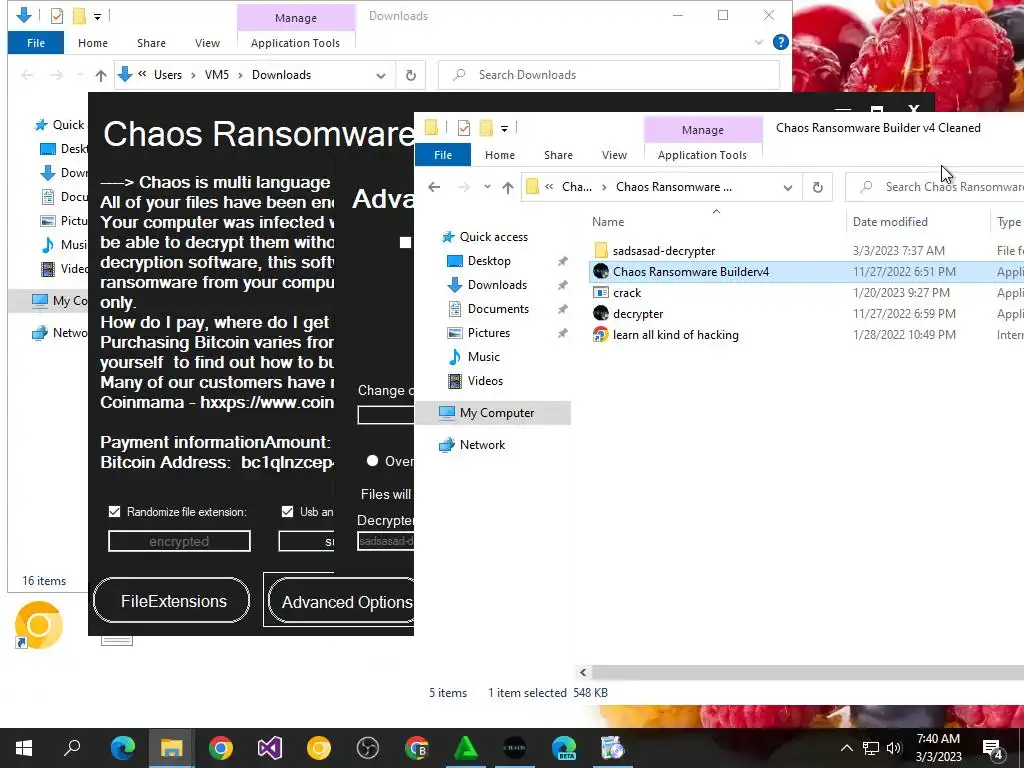Click the green triangle app on the taskbar
Viewport: 1024px width, 768px height.
tap(466, 748)
